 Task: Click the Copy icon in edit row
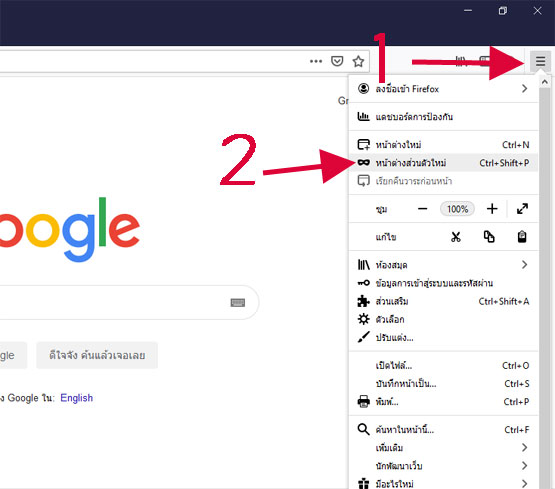point(489,237)
